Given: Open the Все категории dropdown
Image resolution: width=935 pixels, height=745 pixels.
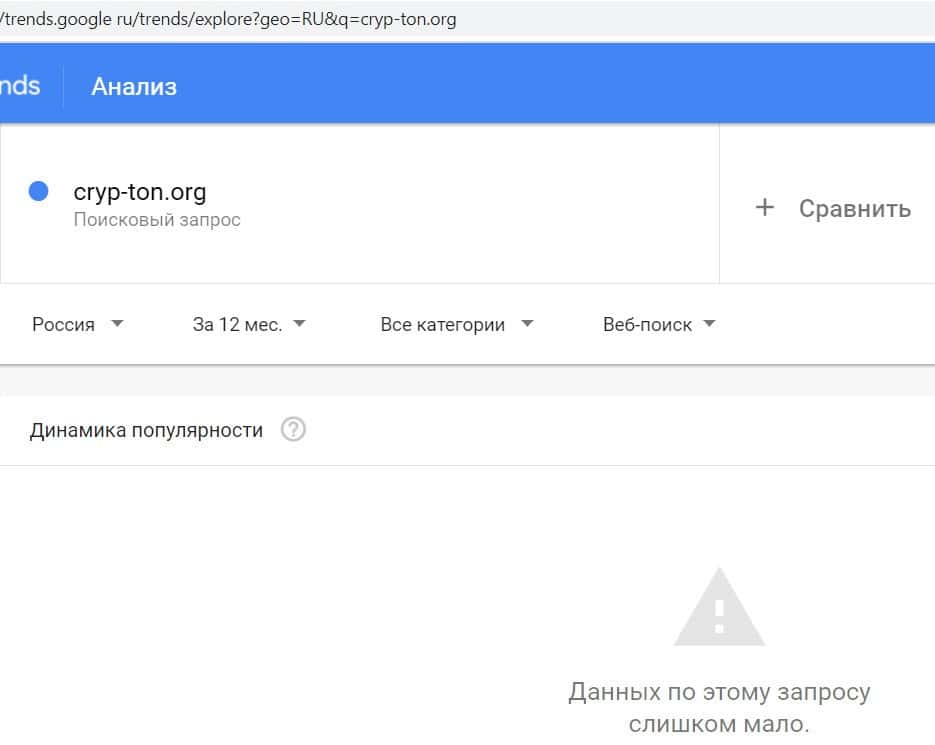Looking at the screenshot, I should [442, 324].
